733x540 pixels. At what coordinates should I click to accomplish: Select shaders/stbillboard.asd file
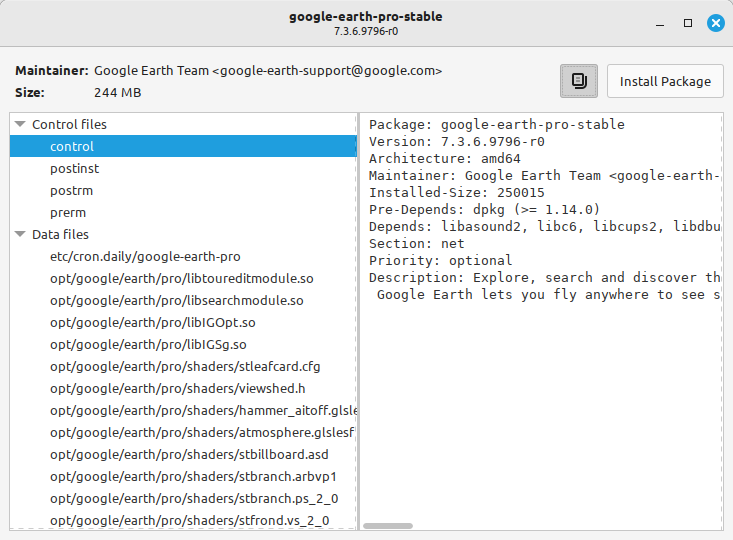183,454
